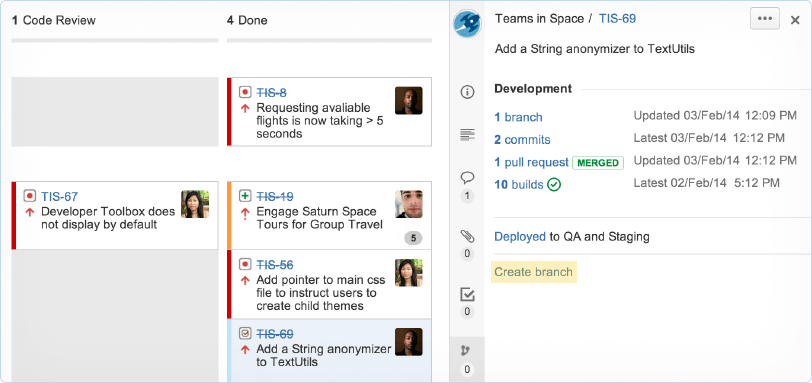Screen dimensions: 812x383
Task: Click the comments count badge showing 1
Action: (x=467, y=196)
